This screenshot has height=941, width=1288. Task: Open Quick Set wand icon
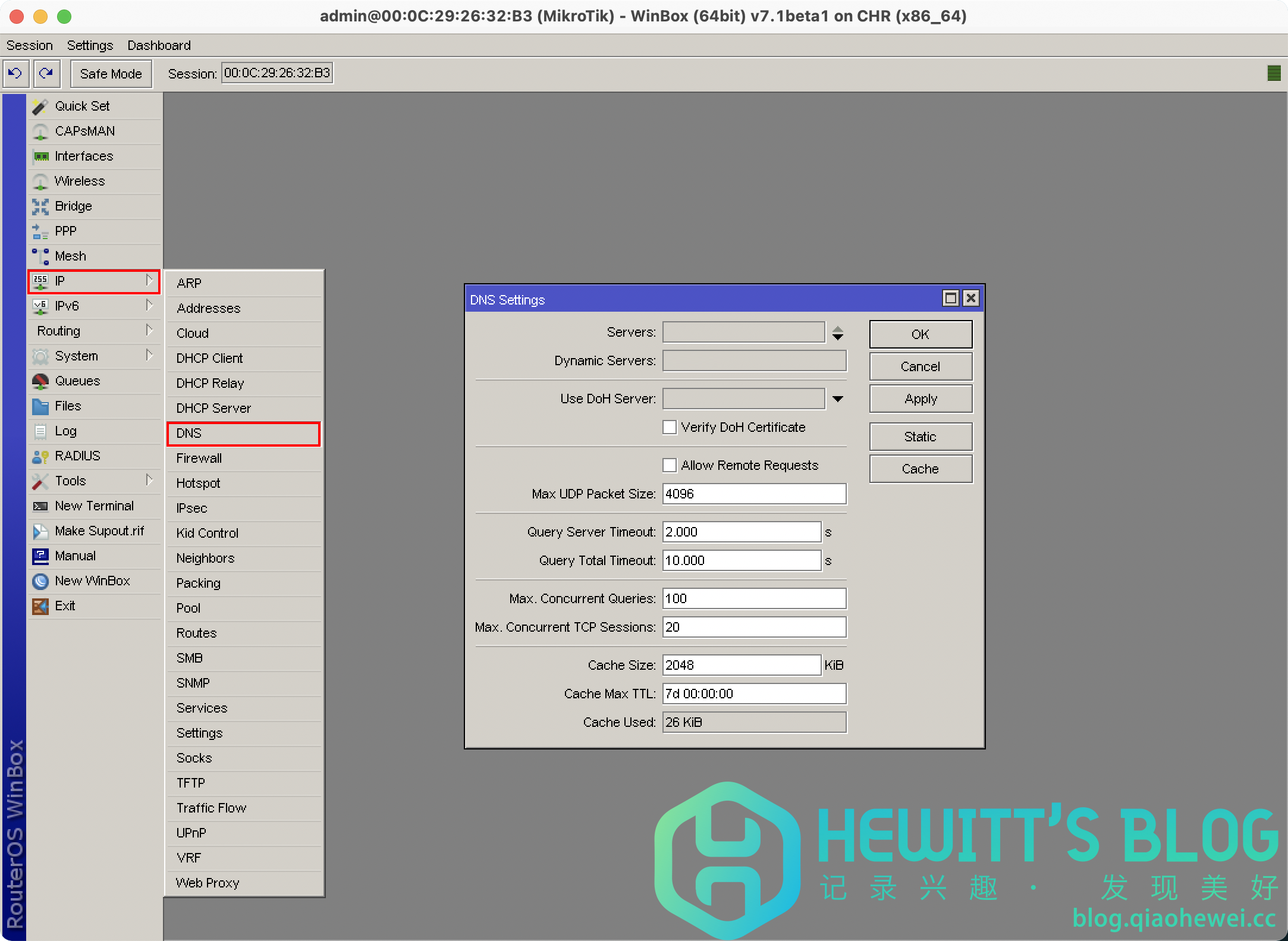tap(40, 106)
